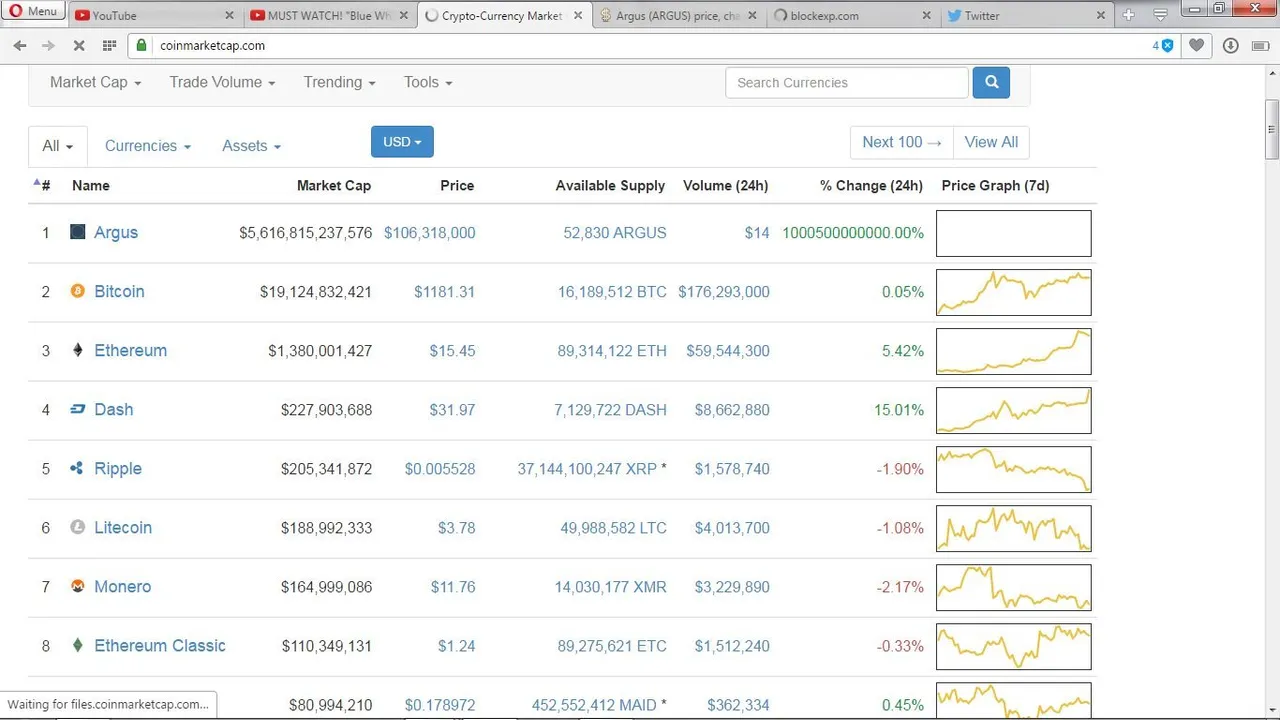1280x720 pixels.
Task: Click the Ethereum Classic coin icon
Action: (x=78, y=645)
